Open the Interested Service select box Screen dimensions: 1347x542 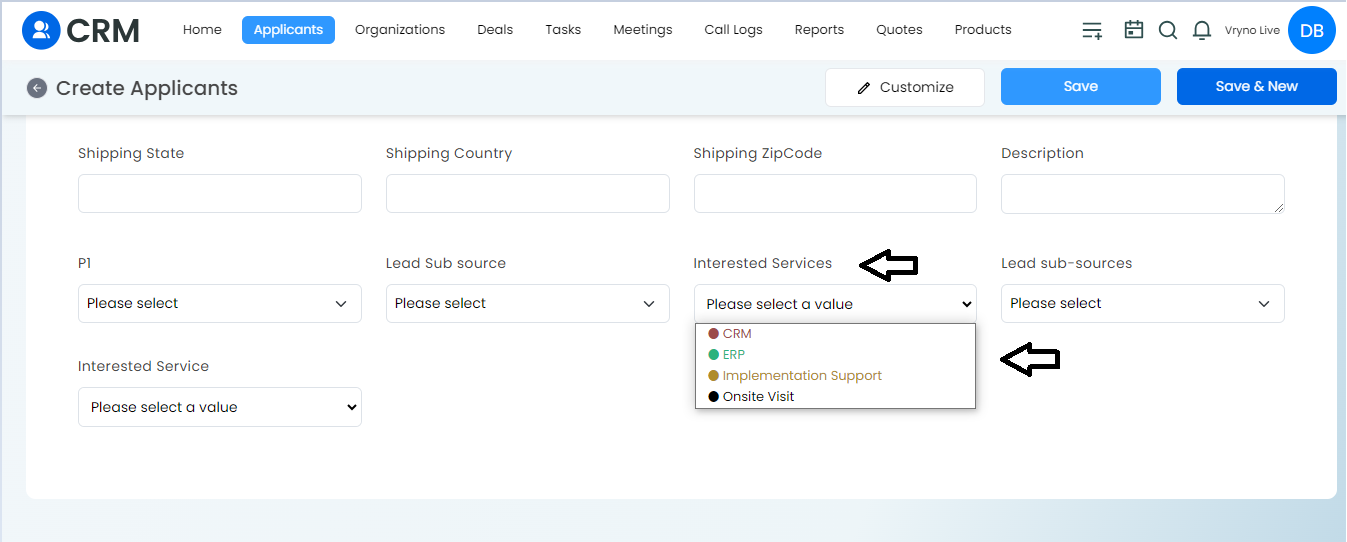click(x=220, y=407)
